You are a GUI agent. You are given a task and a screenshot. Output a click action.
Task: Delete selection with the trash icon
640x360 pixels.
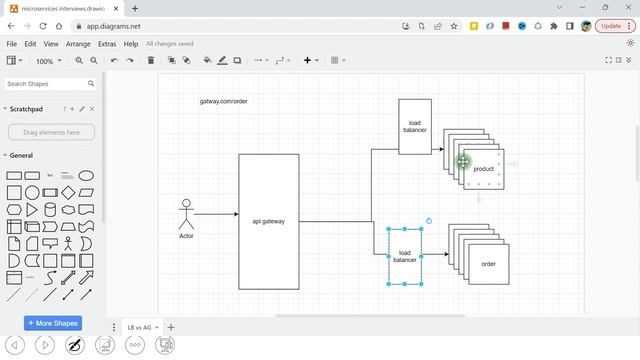151,60
